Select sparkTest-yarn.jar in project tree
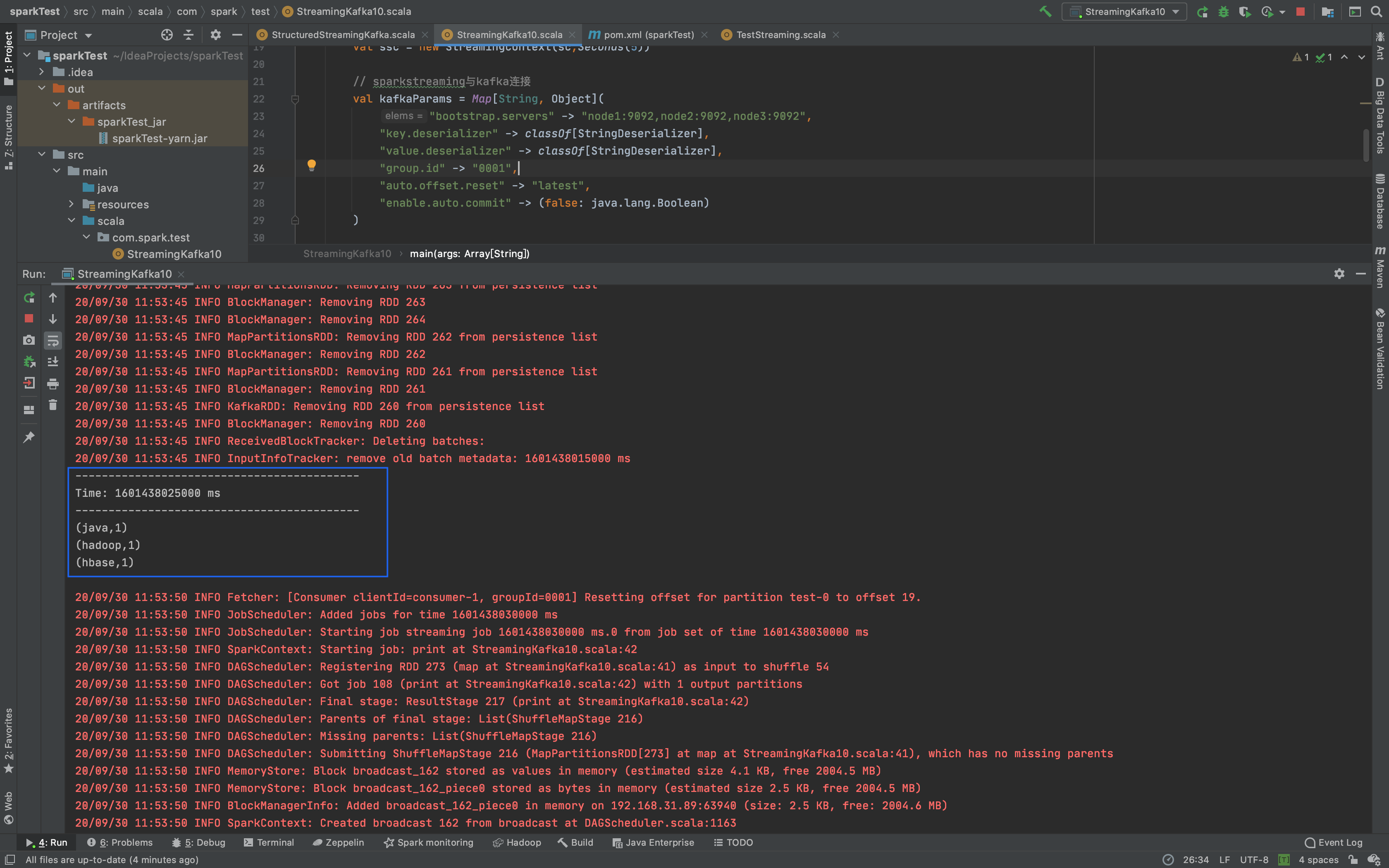This screenshot has height=868, width=1389. (x=160, y=138)
